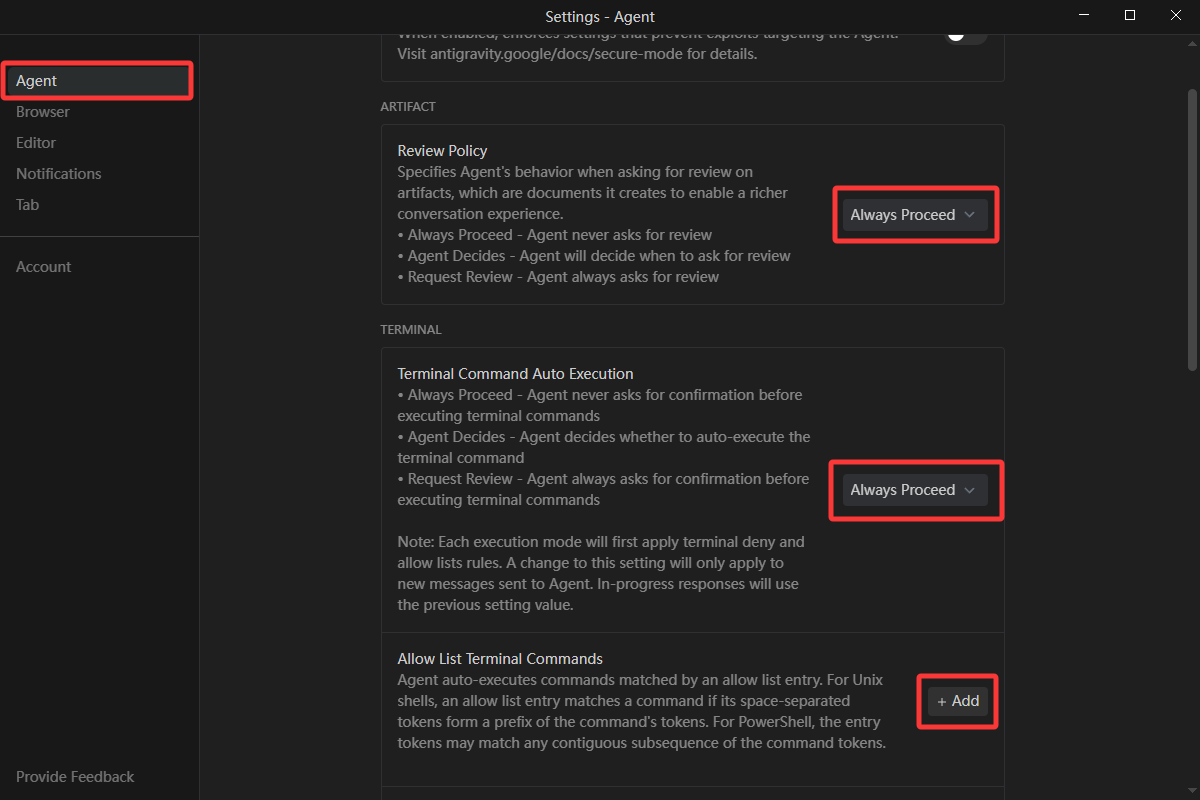Toggle the secure mode switch at the top
Screen dimensions: 1200x800
point(966,35)
